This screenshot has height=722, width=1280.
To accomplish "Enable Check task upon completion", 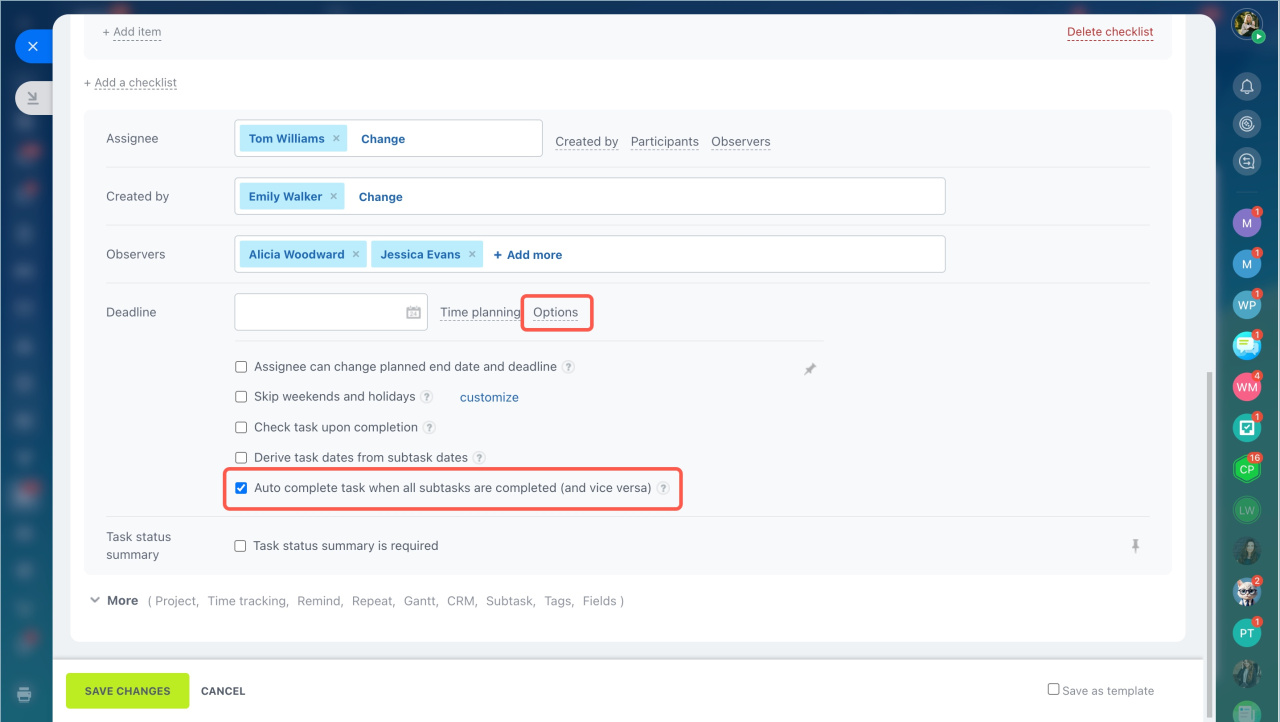I will coord(241,427).
